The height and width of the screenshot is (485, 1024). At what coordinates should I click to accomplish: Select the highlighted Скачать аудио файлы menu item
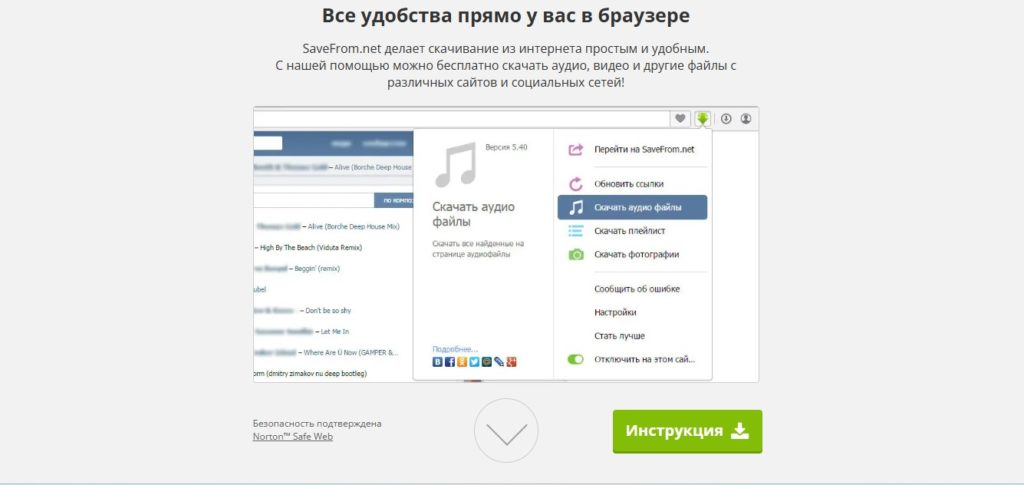click(632, 208)
